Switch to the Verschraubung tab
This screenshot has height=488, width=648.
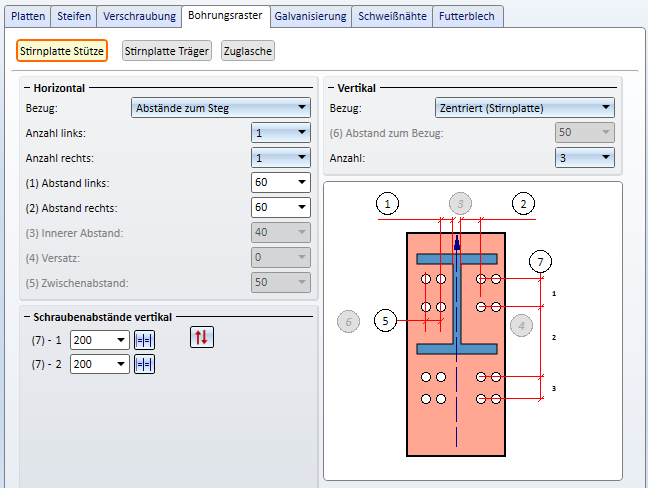tap(142, 16)
